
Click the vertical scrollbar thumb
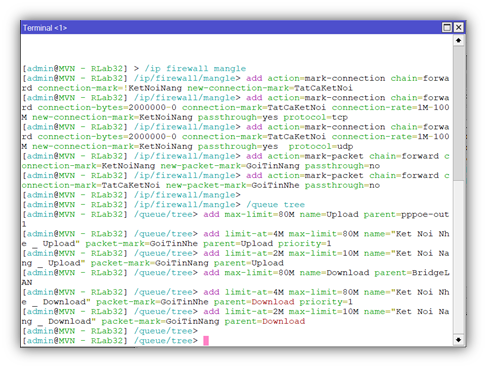(459, 113)
